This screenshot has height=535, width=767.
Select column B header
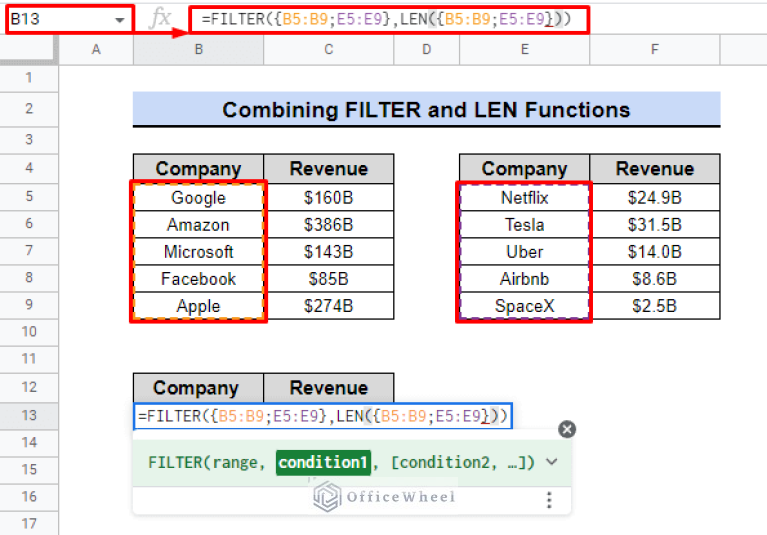pyautogui.click(x=199, y=49)
